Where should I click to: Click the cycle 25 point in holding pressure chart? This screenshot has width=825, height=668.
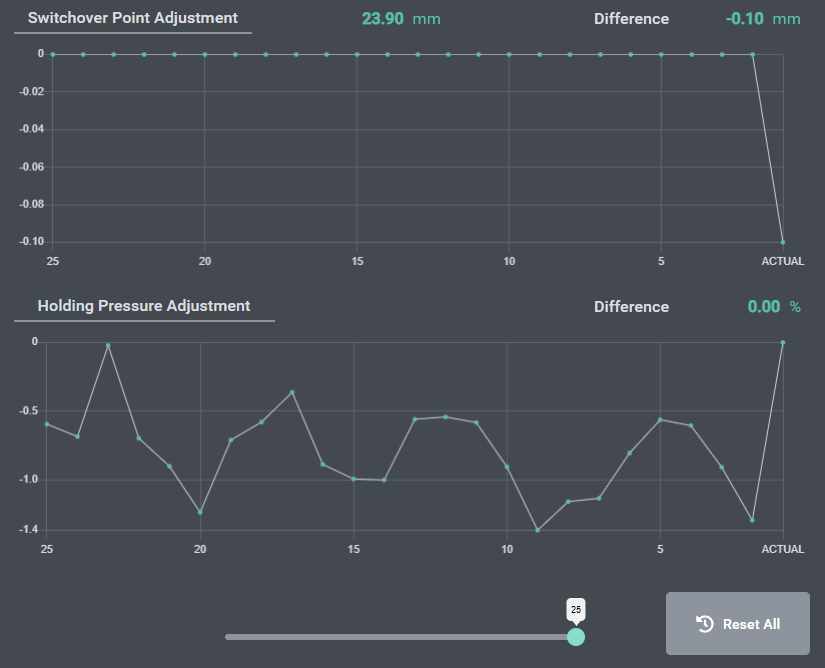(x=47, y=424)
